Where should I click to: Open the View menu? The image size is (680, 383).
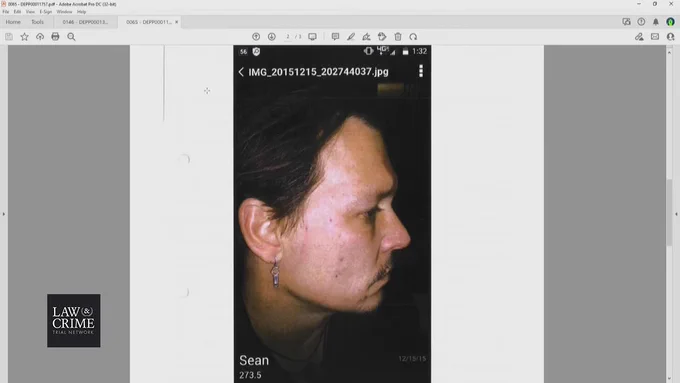coord(30,12)
